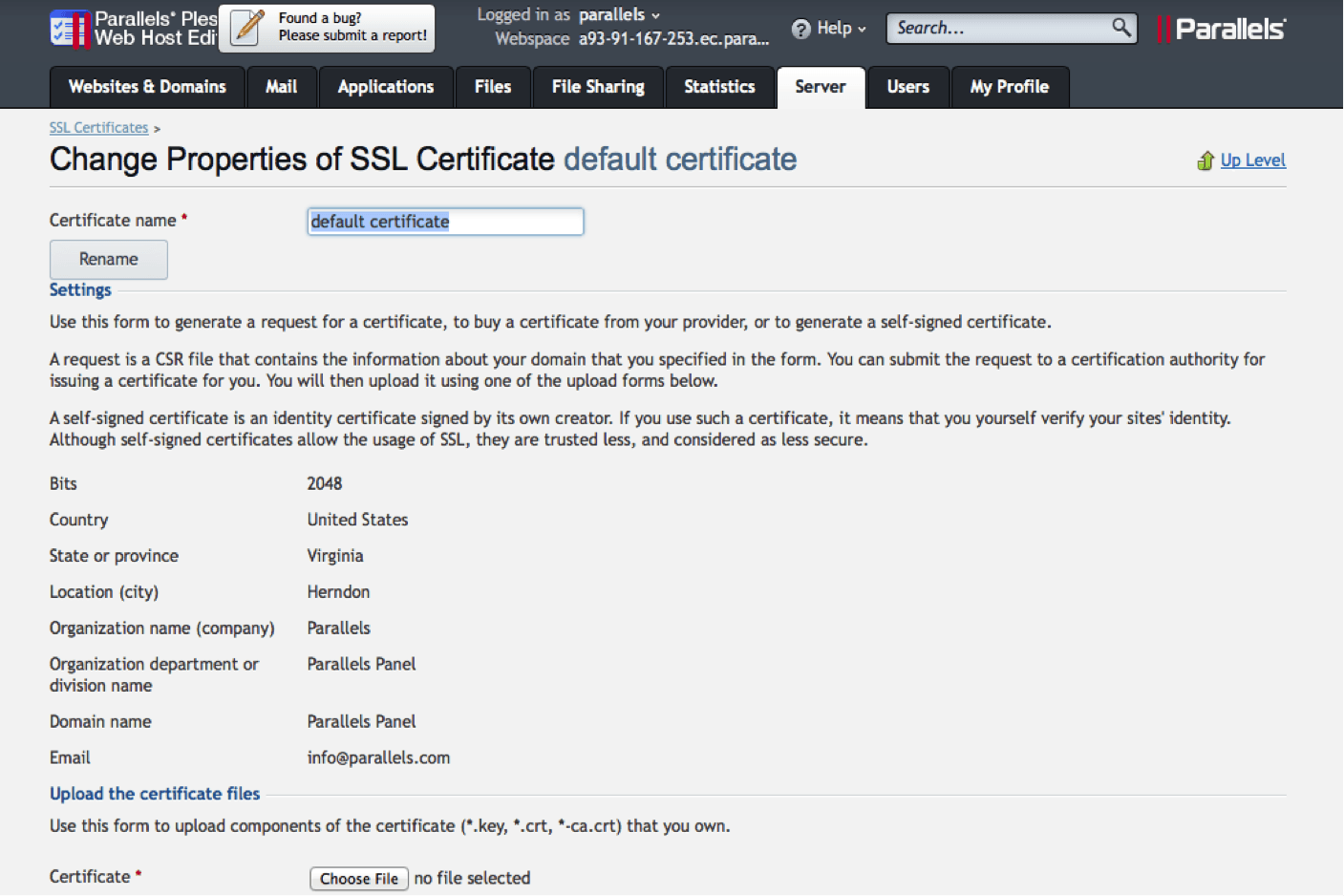This screenshot has height=896, width=1344.
Task: Select the Files tab
Action: [x=493, y=87]
